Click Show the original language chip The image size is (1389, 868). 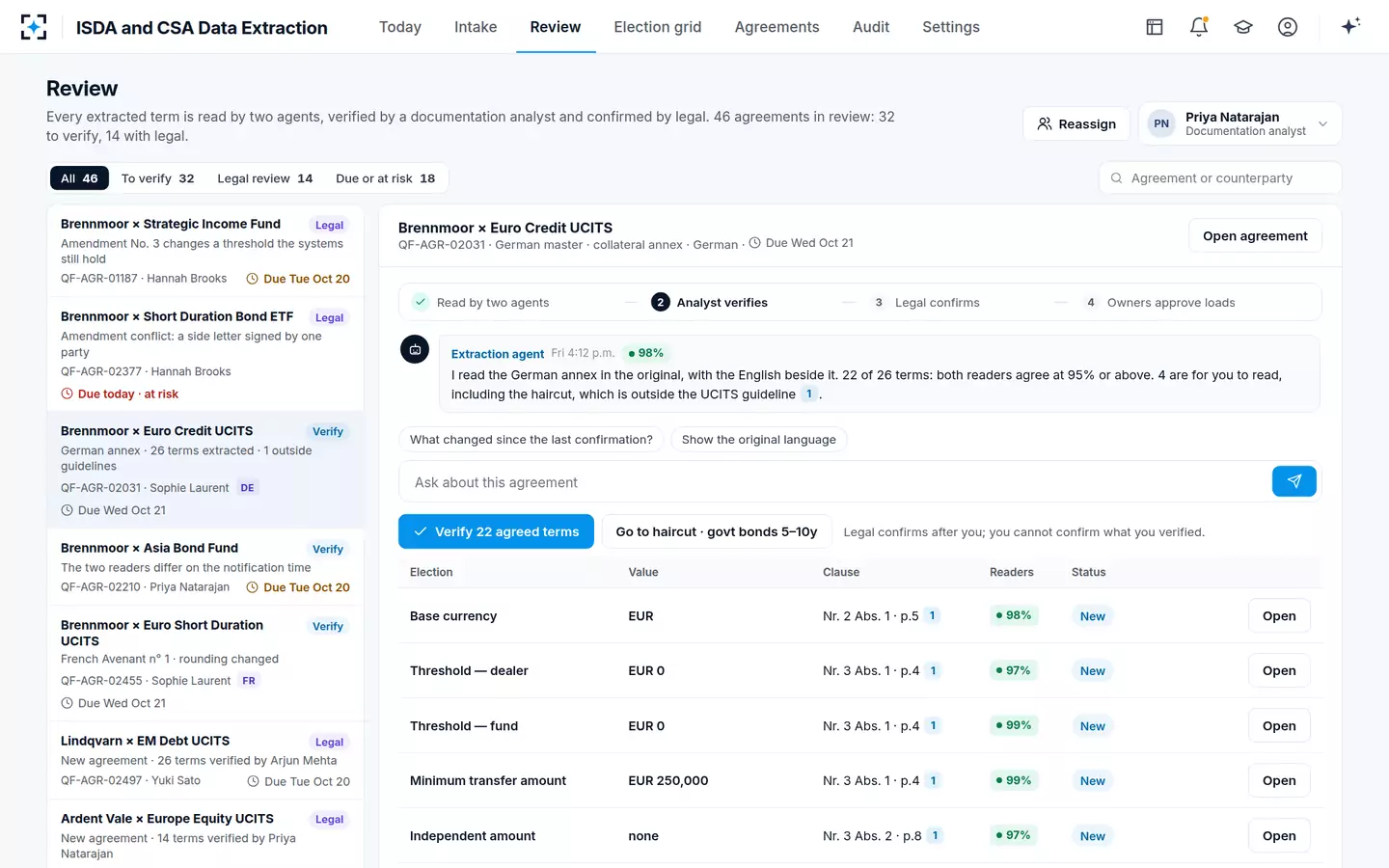tap(759, 440)
